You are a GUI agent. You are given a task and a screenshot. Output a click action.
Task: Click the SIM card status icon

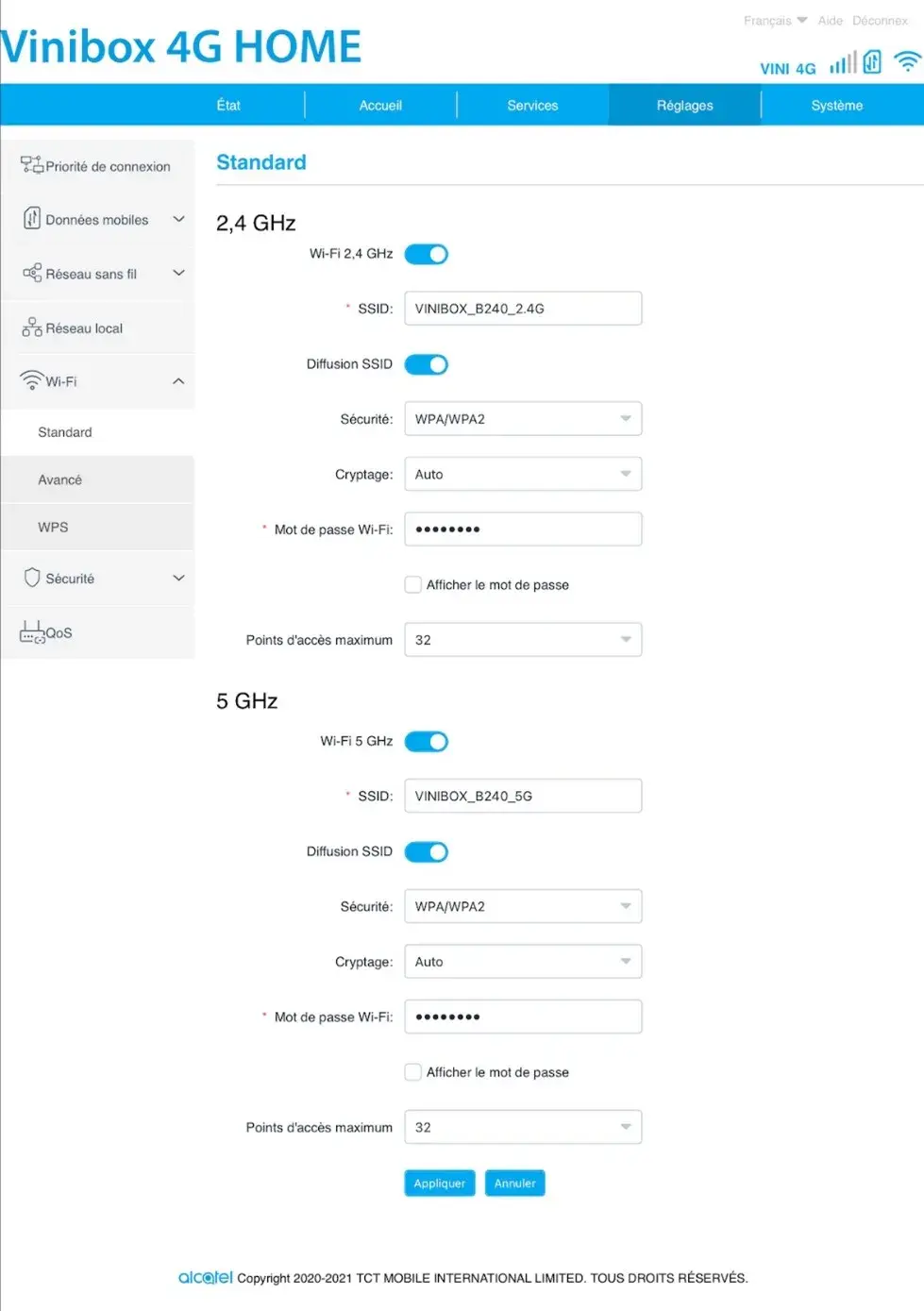tap(872, 63)
